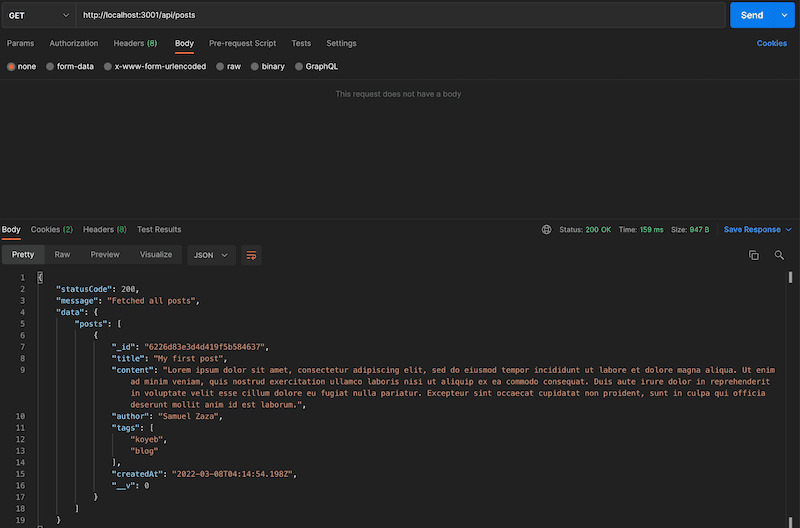The width and height of the screenshot is (800, 528).
Task: Click the wrap lines icon beside JSON
Action: pyautogui.click(x=251, y=255)
